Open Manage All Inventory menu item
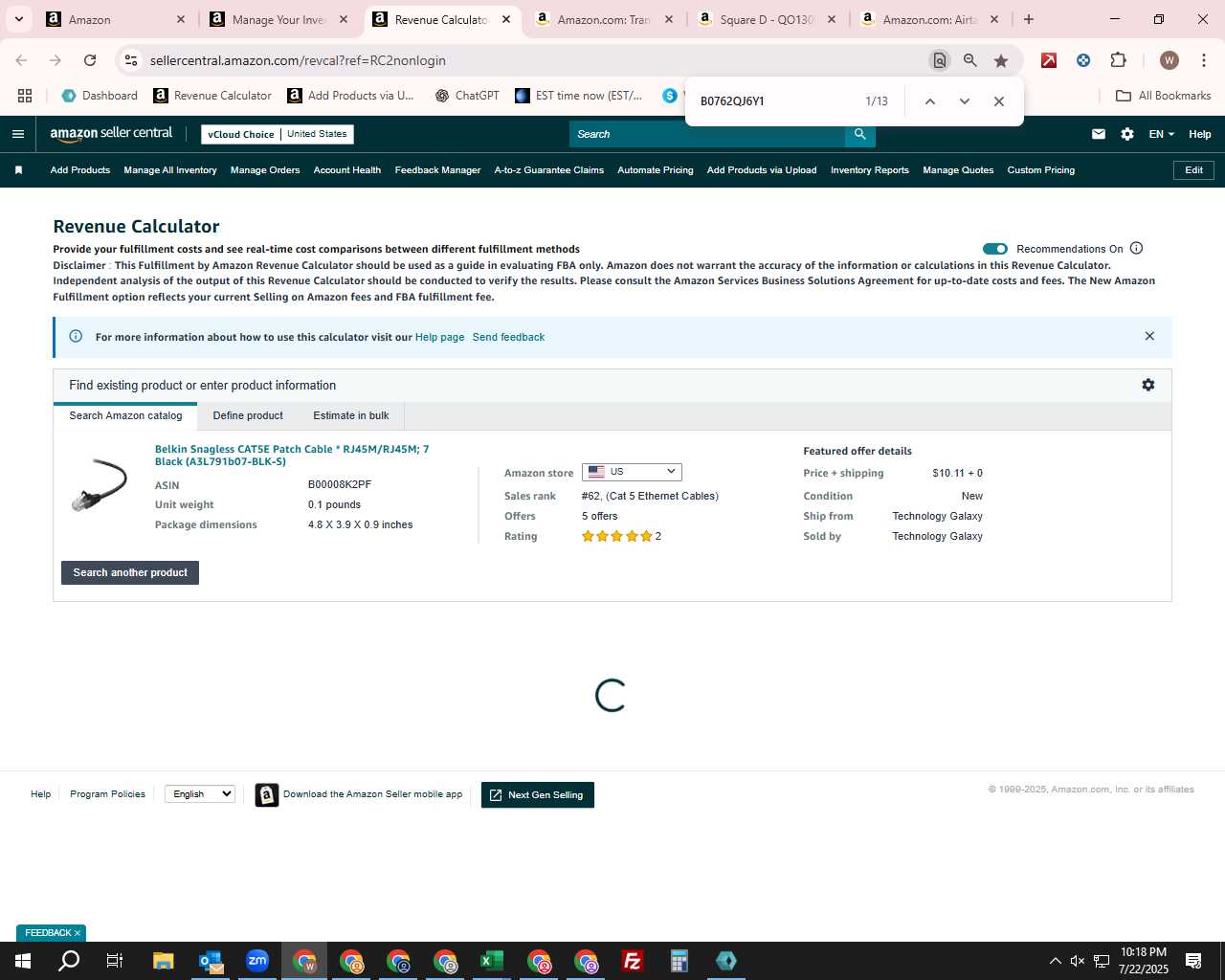This screenshot has height=980, width=1225. 170,170
